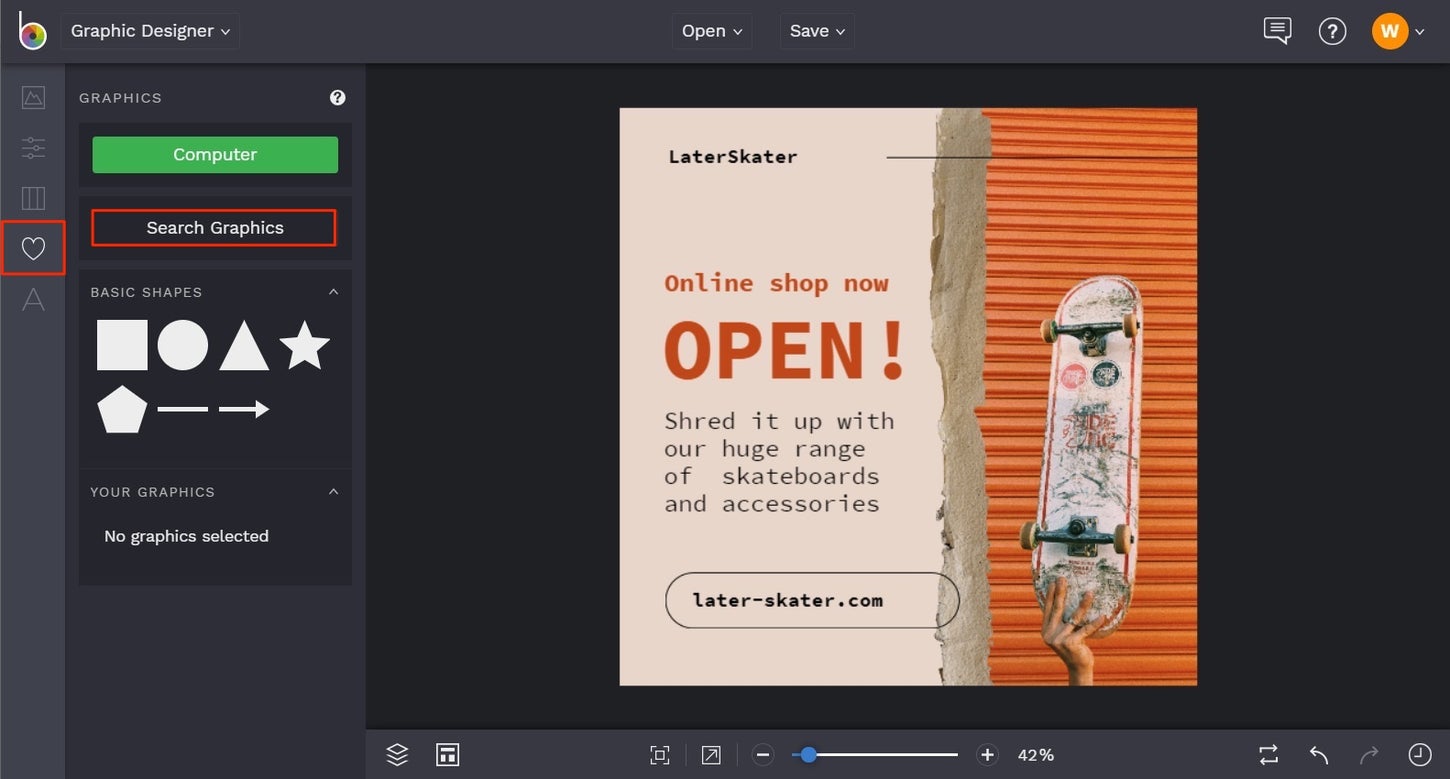This screenshot has height=779, width=1450.
Task: Click the help question mark
Action: tap(1332, 30)
